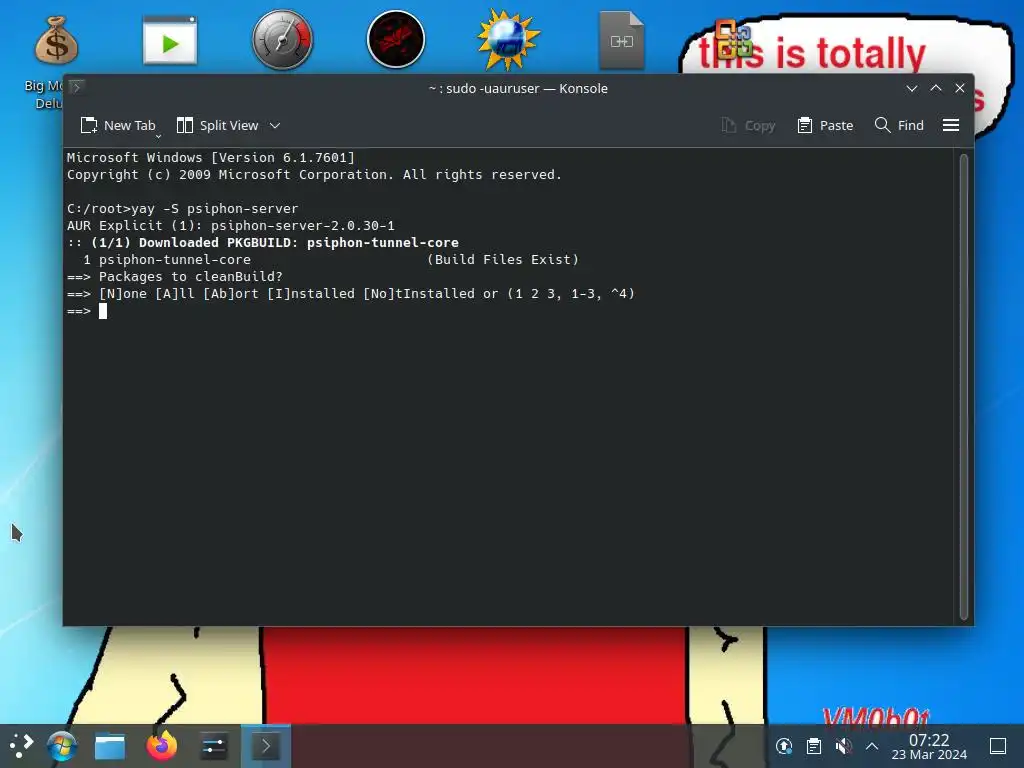The height and width of the screenshot is (768, 1024).
Task: Maximize the Konsole window
Action: coord(936,88)
